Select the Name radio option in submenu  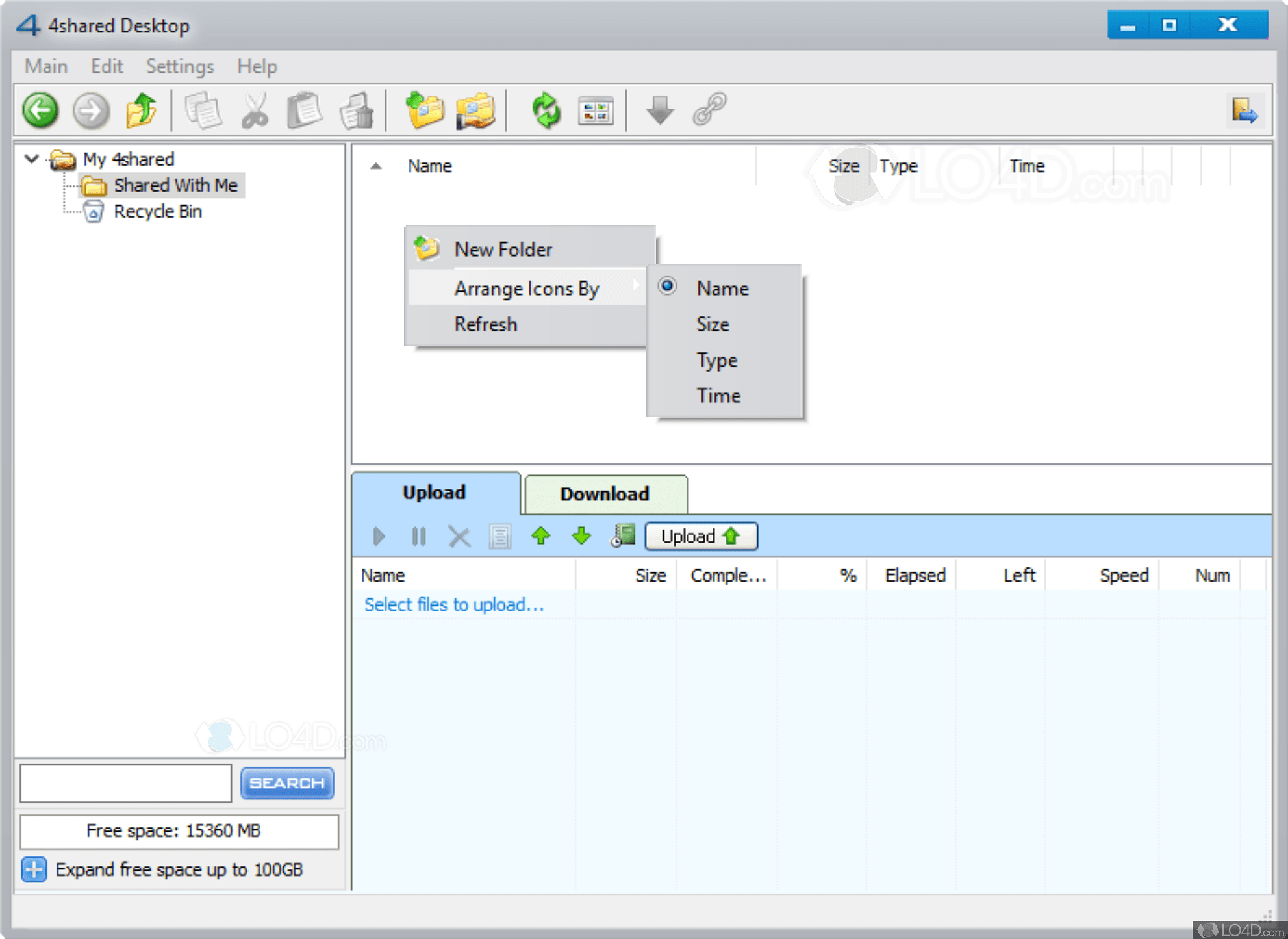point(722,289)
